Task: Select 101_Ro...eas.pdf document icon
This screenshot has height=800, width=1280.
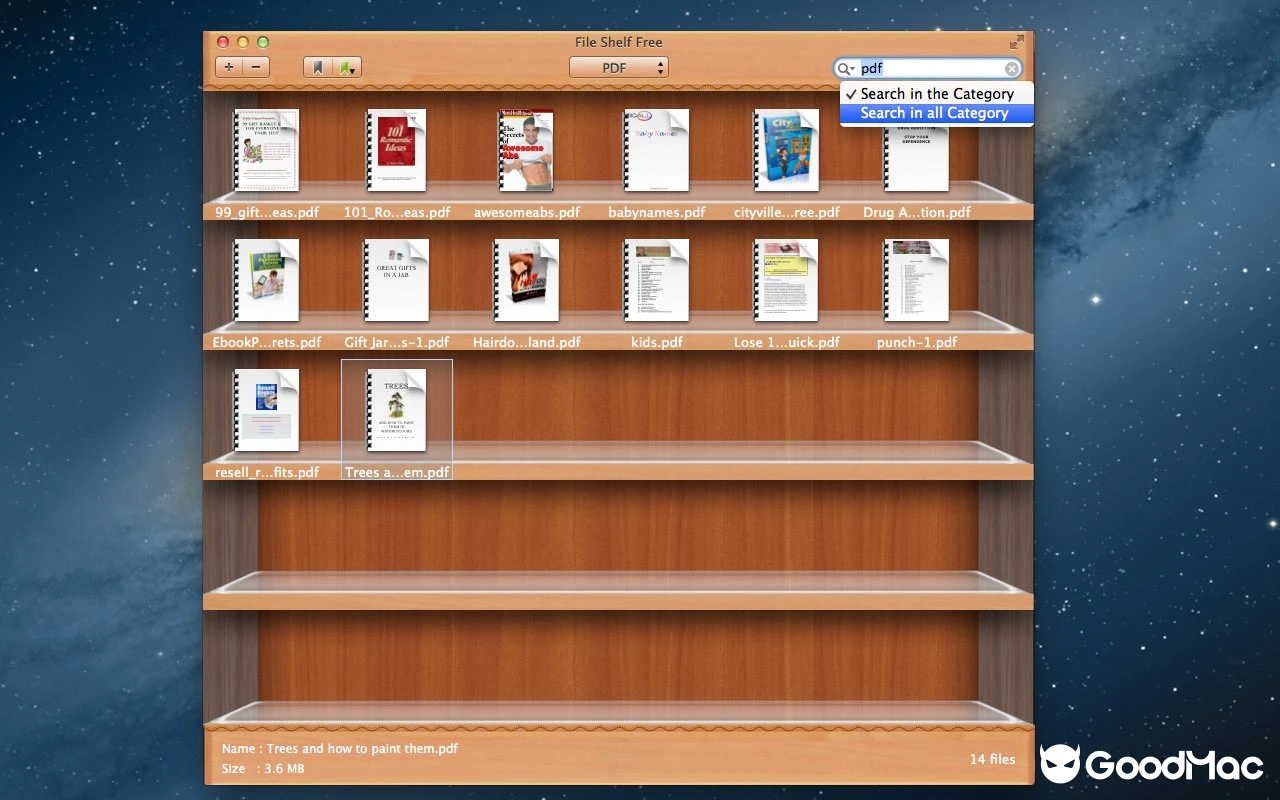Action: tap(396, 150)
